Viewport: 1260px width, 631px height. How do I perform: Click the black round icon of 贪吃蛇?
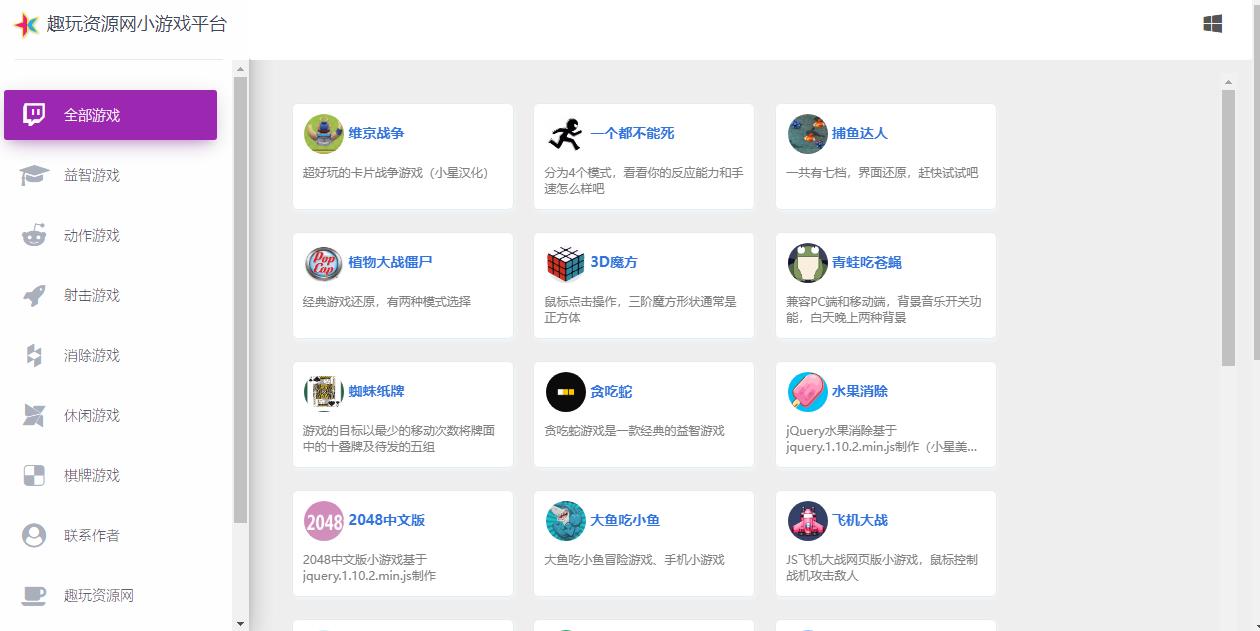(x=565, y=392)
